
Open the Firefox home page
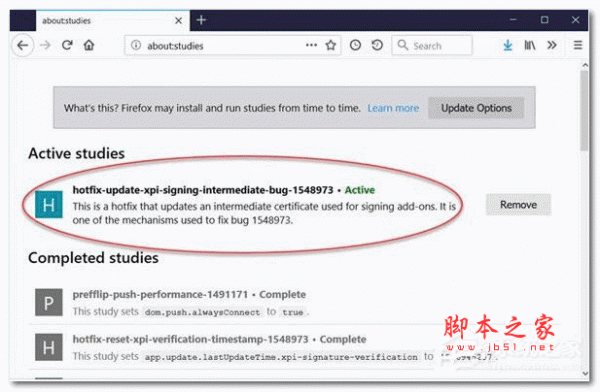pyautogui.click(x=89, y=45)
